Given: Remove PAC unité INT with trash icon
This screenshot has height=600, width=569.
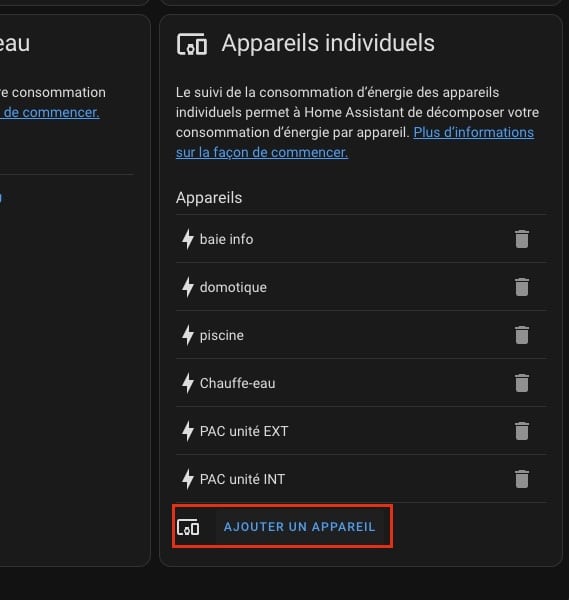Looking at the screenshot, I should pos(522,479).
